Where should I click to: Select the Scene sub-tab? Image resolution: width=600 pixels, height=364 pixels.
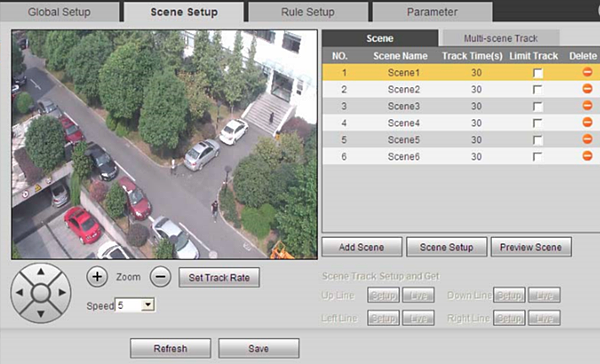pos(380,38)
